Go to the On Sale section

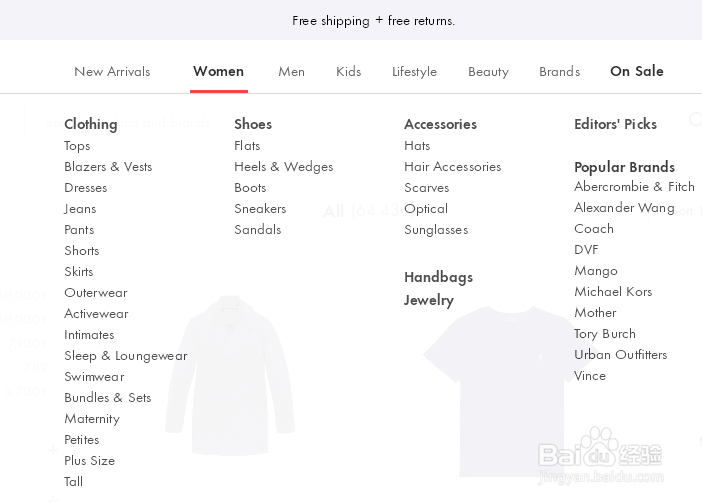[636, 71]
